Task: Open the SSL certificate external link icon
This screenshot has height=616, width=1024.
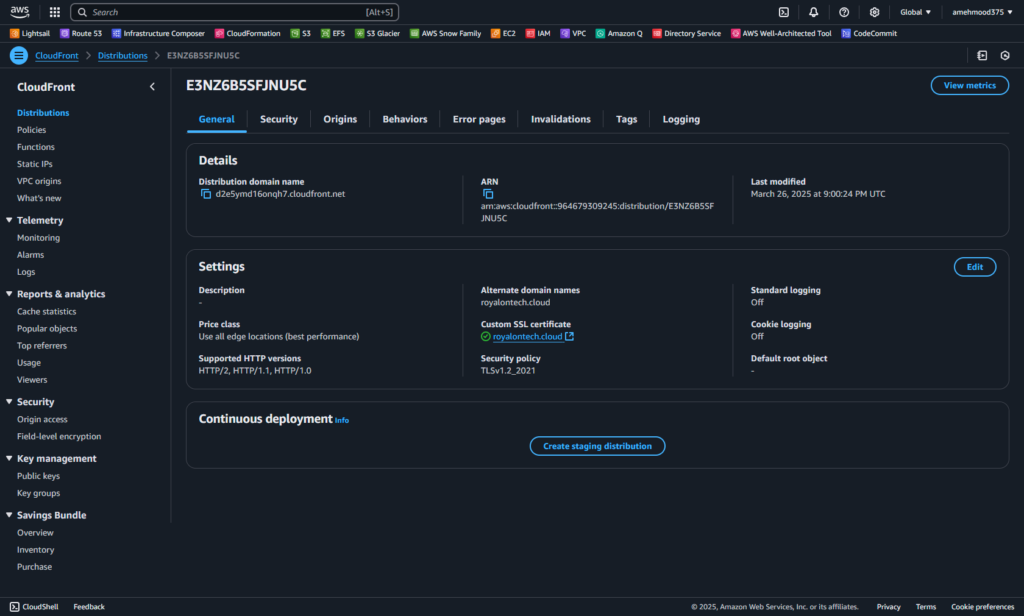Action: [x=569, y=336]
